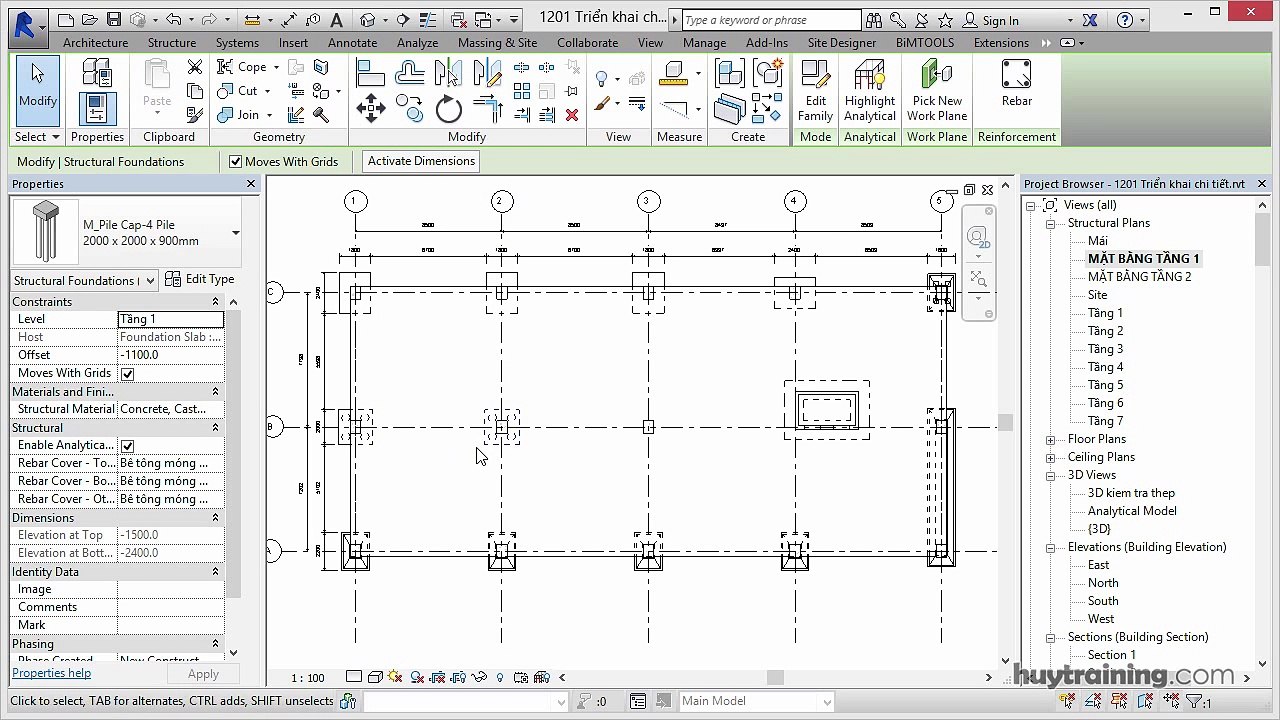Select the Move tool

coord(371,108)
